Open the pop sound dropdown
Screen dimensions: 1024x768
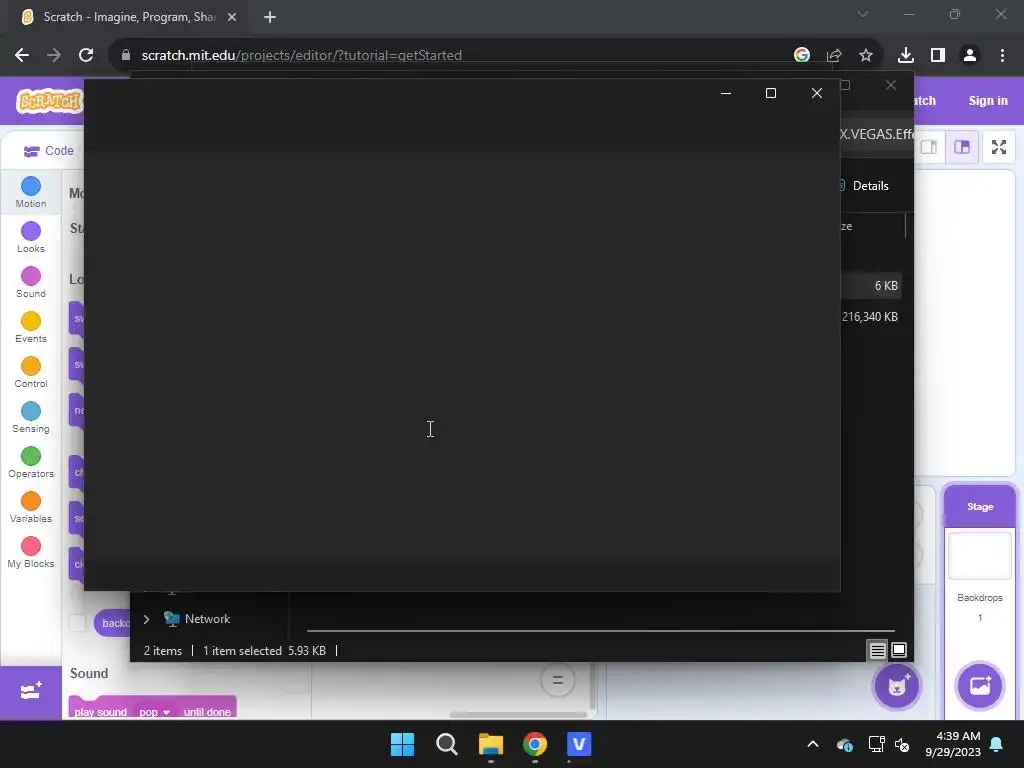(155, 712)
